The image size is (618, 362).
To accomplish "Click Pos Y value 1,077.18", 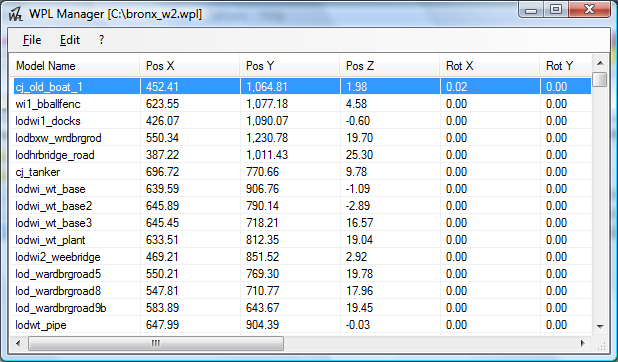I will click(x=267, y=104).
